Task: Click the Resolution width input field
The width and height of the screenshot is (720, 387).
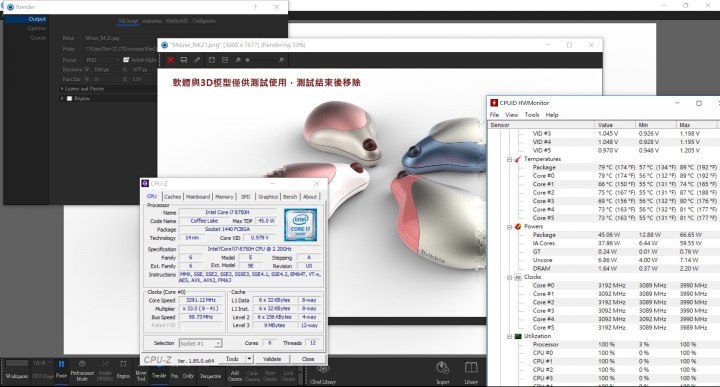Action: [x=106, y=70]
